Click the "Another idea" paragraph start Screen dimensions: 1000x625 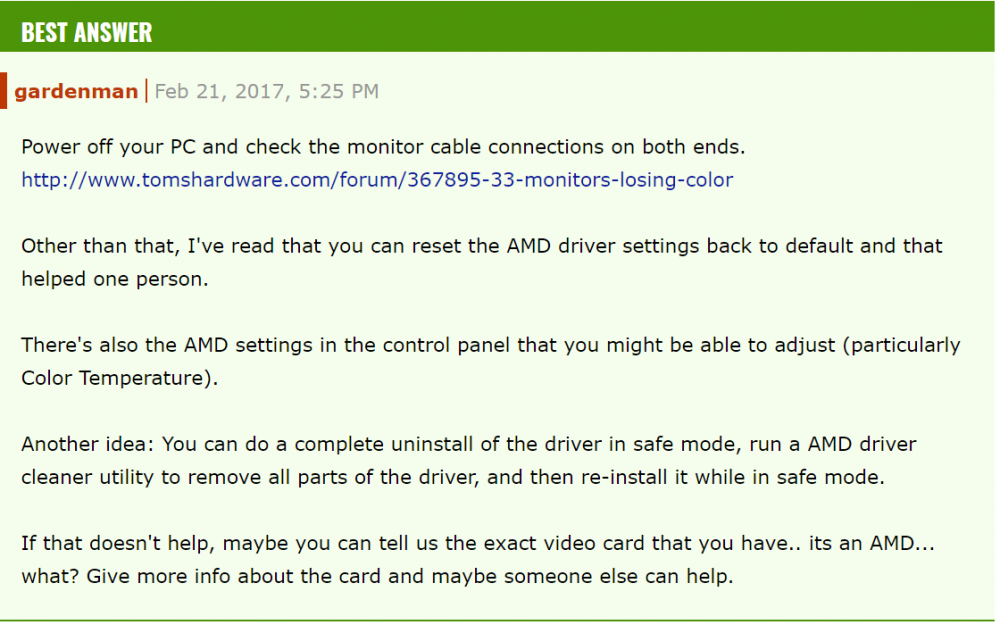(87, 444)
